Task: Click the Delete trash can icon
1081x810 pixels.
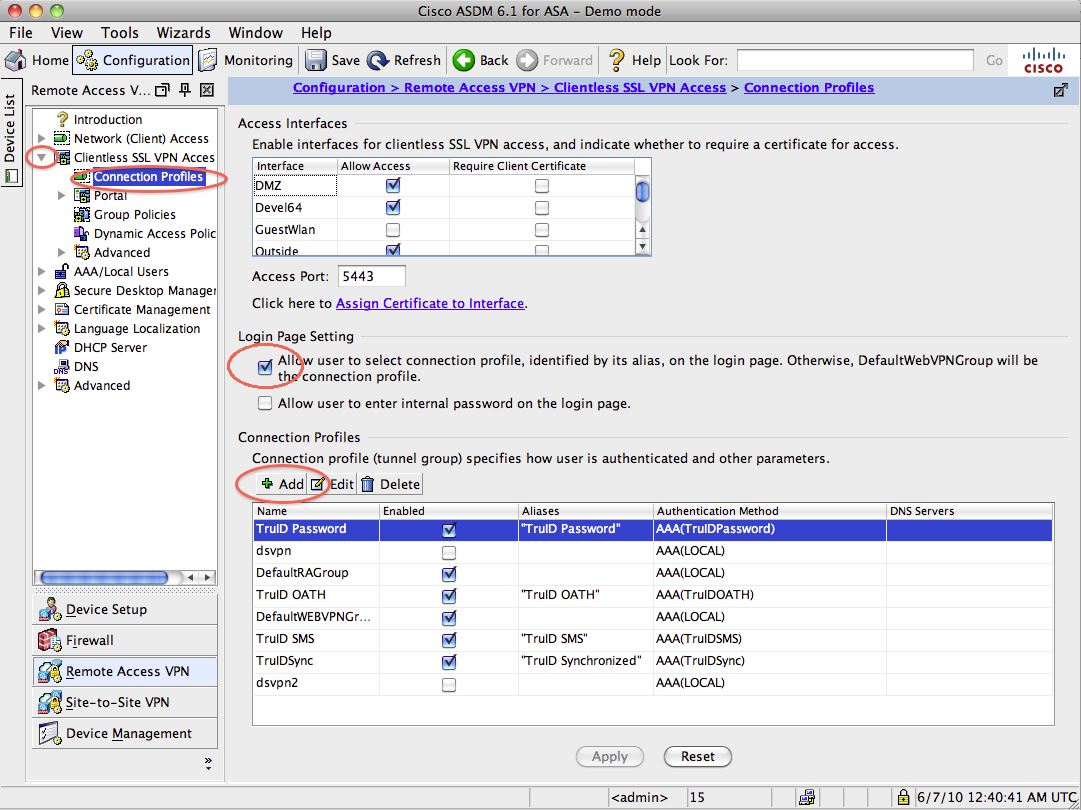Action: tap(368, 484)
